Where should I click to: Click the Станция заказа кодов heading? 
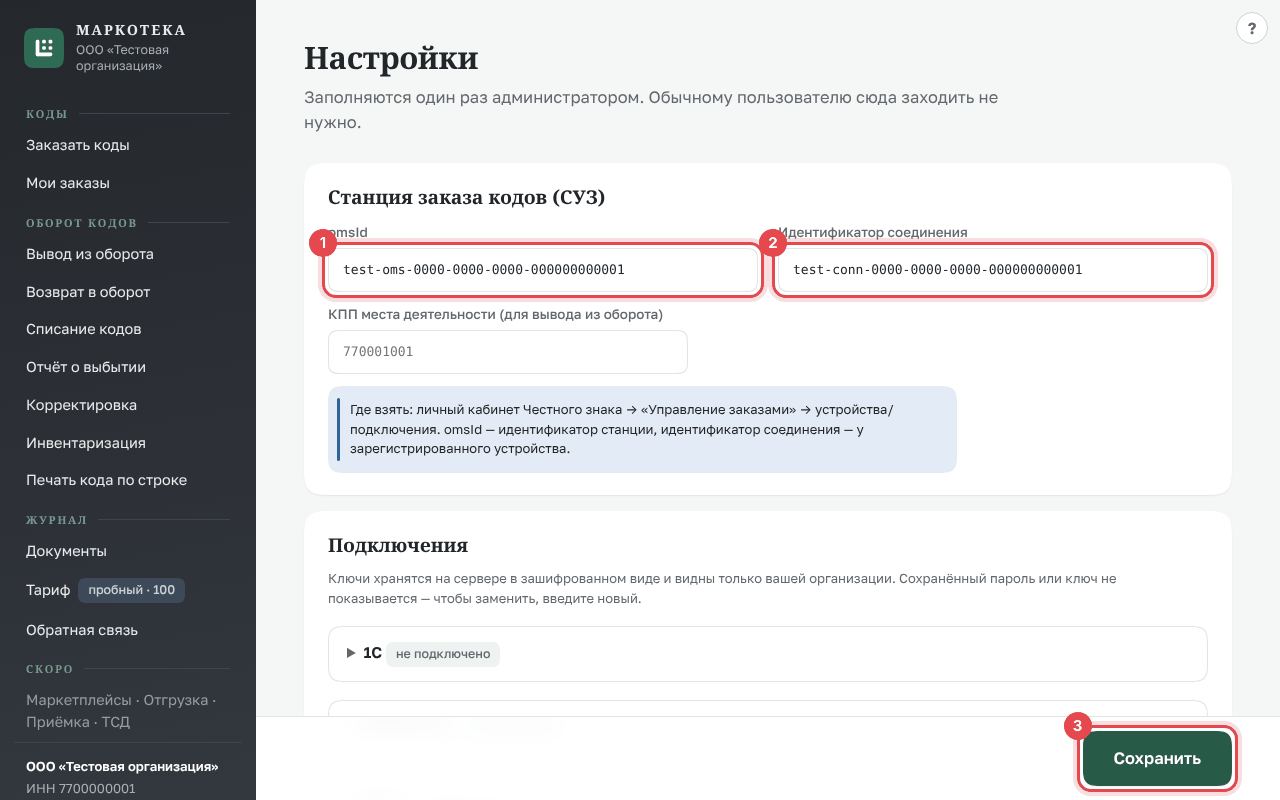point(467,197)
